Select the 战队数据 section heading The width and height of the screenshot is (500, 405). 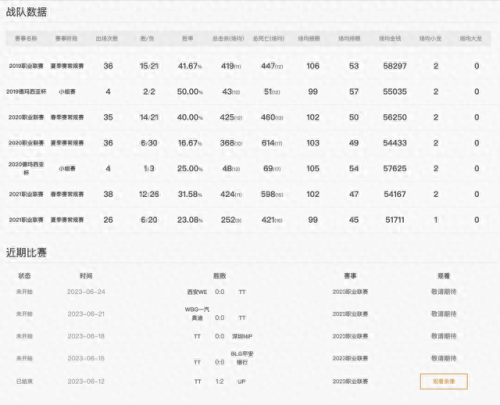(26, 12)
